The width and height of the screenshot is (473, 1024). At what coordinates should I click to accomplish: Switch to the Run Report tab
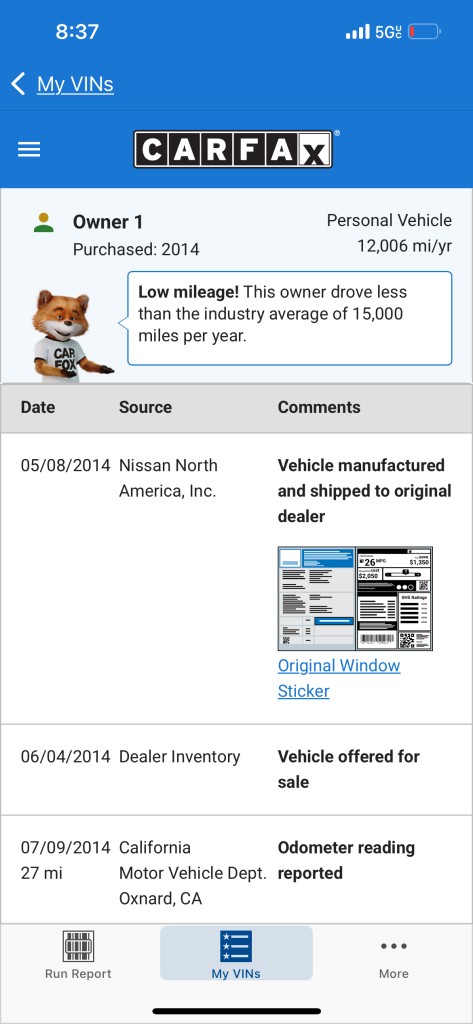click(78, 955)
